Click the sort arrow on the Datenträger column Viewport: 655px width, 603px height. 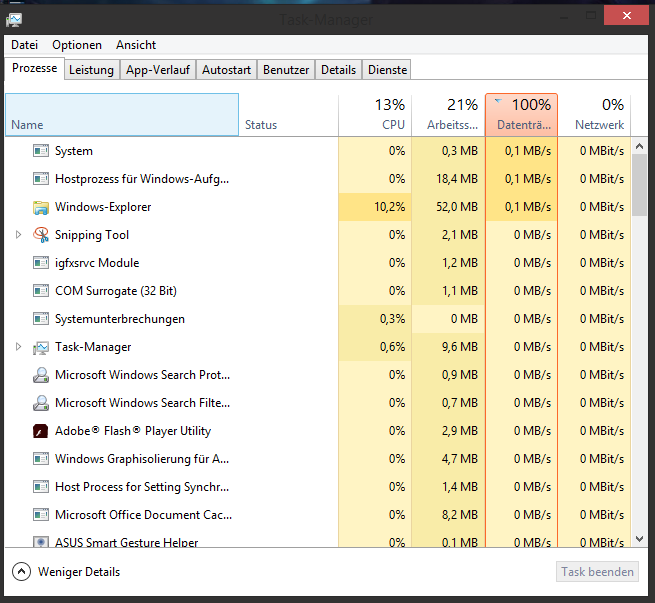[x=498, y=101]
